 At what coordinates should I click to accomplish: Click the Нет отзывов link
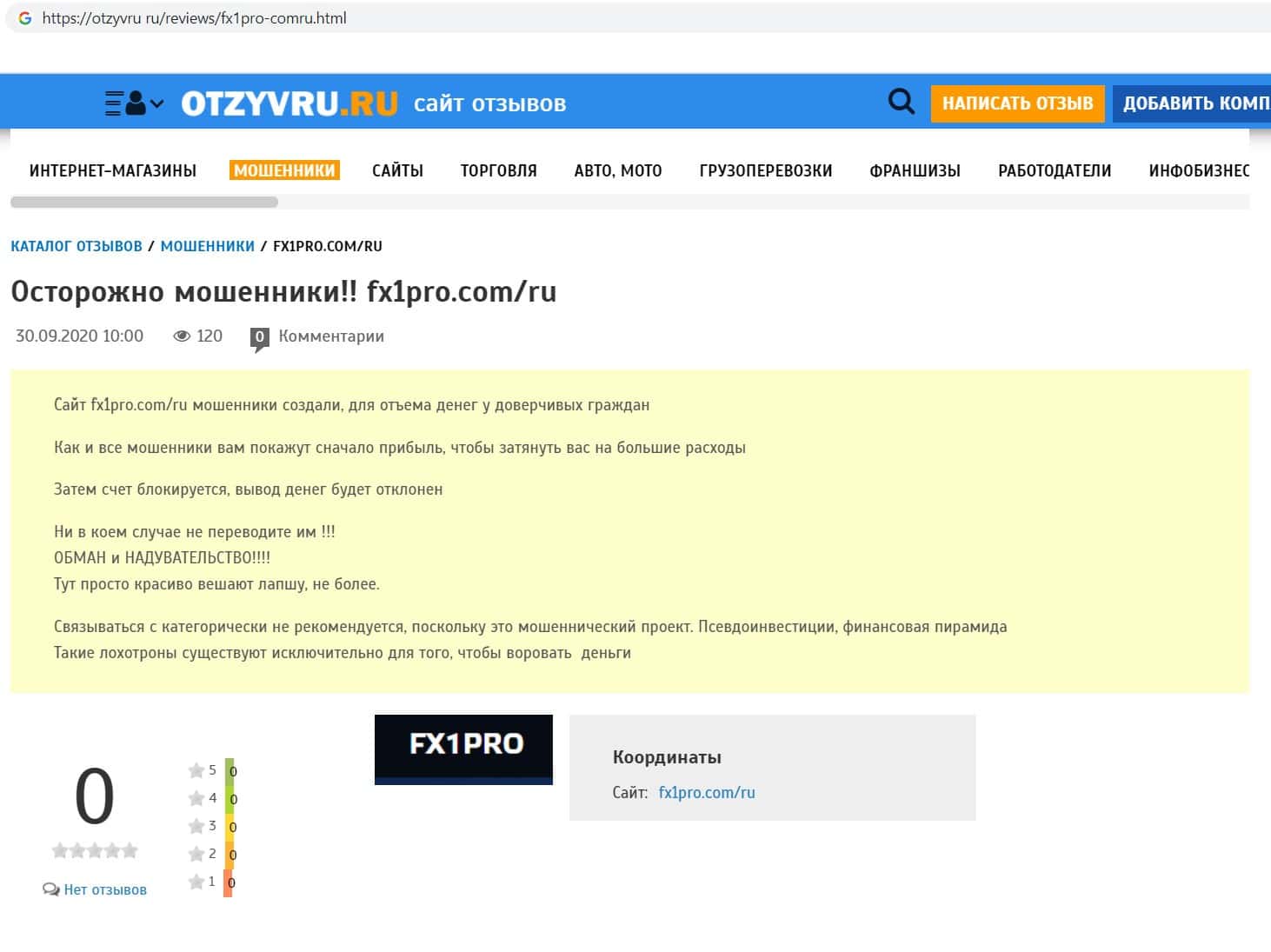coord(105,889)
